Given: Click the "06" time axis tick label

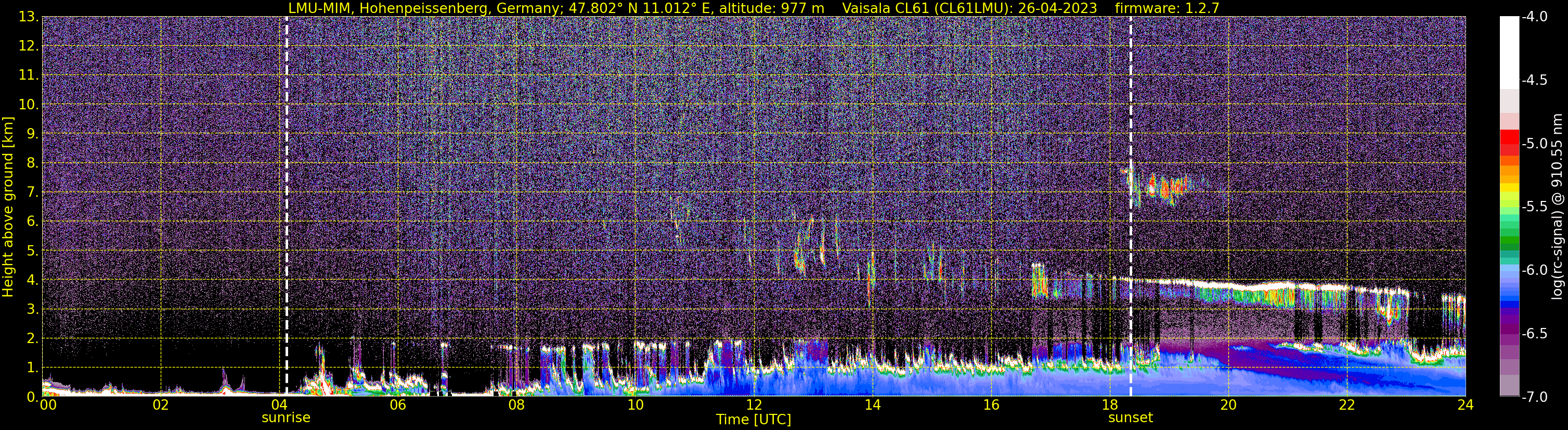Looking at the screenshot, I should [398, 405].
